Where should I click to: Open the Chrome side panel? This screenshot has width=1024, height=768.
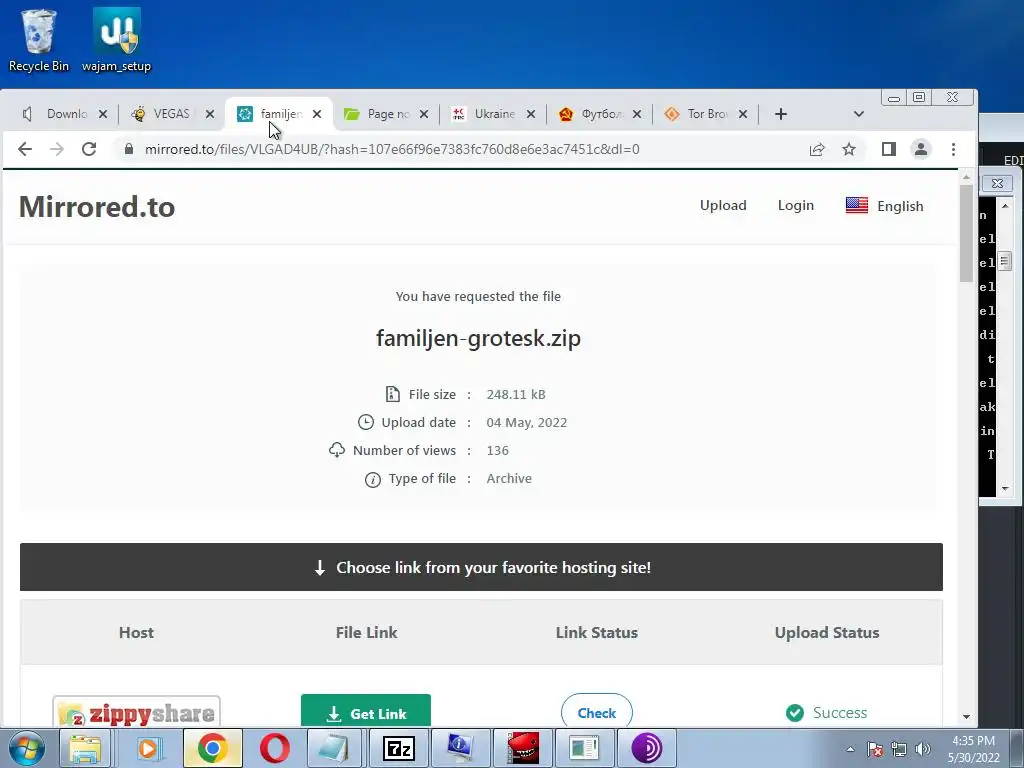pos(888,150)
